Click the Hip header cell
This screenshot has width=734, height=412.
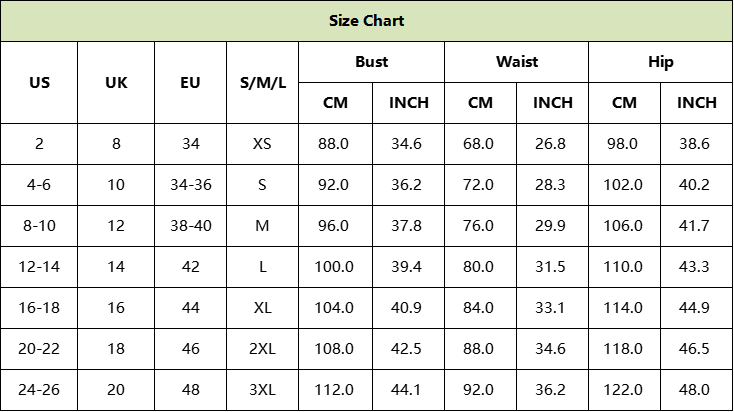click(661, 62)
